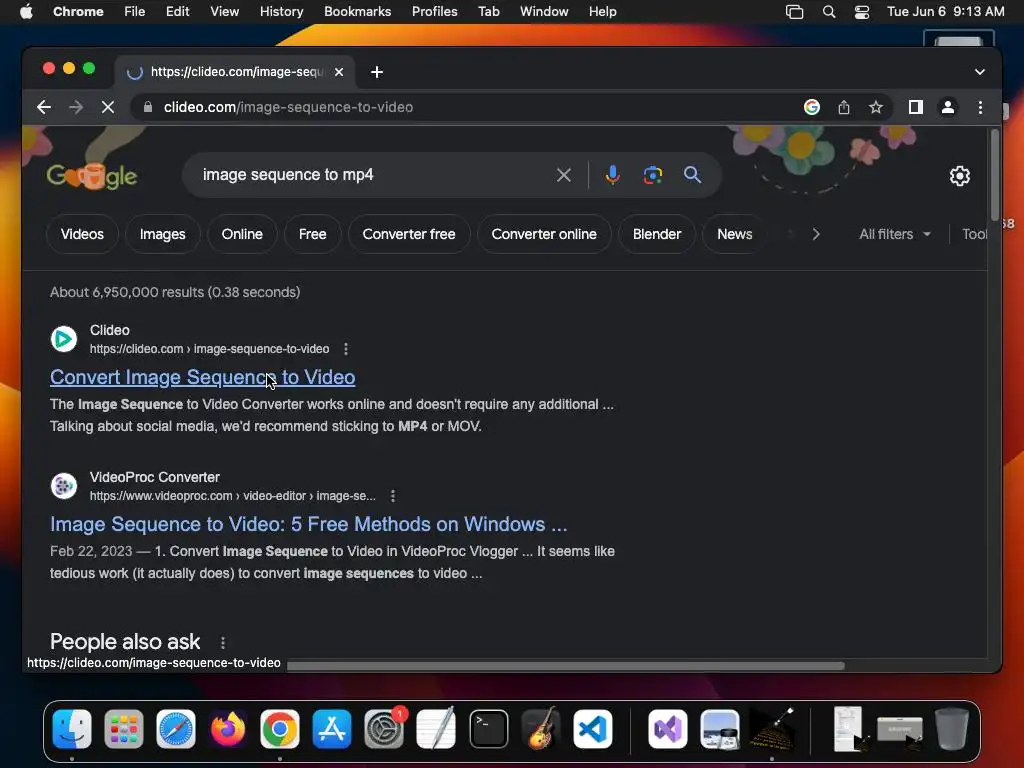Select the News filter chip
This screenshot has height=768, width=1024.
tap(735, 234)
